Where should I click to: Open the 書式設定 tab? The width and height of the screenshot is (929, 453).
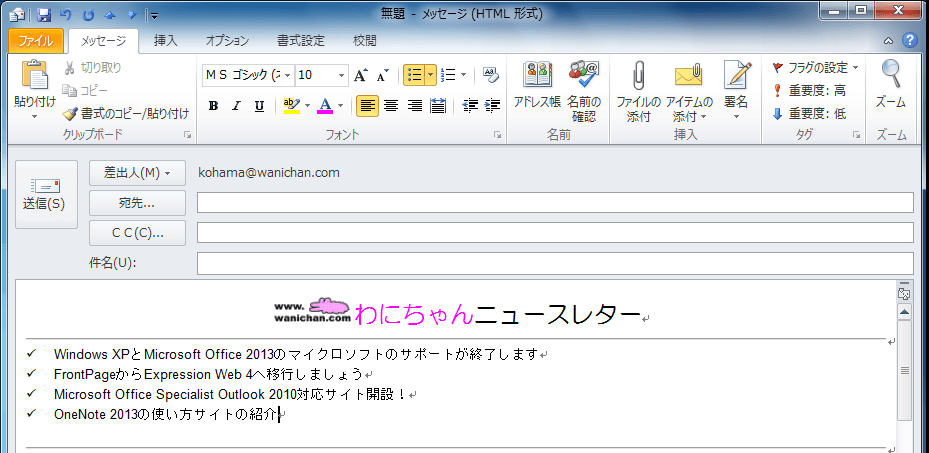coord(301,41)
